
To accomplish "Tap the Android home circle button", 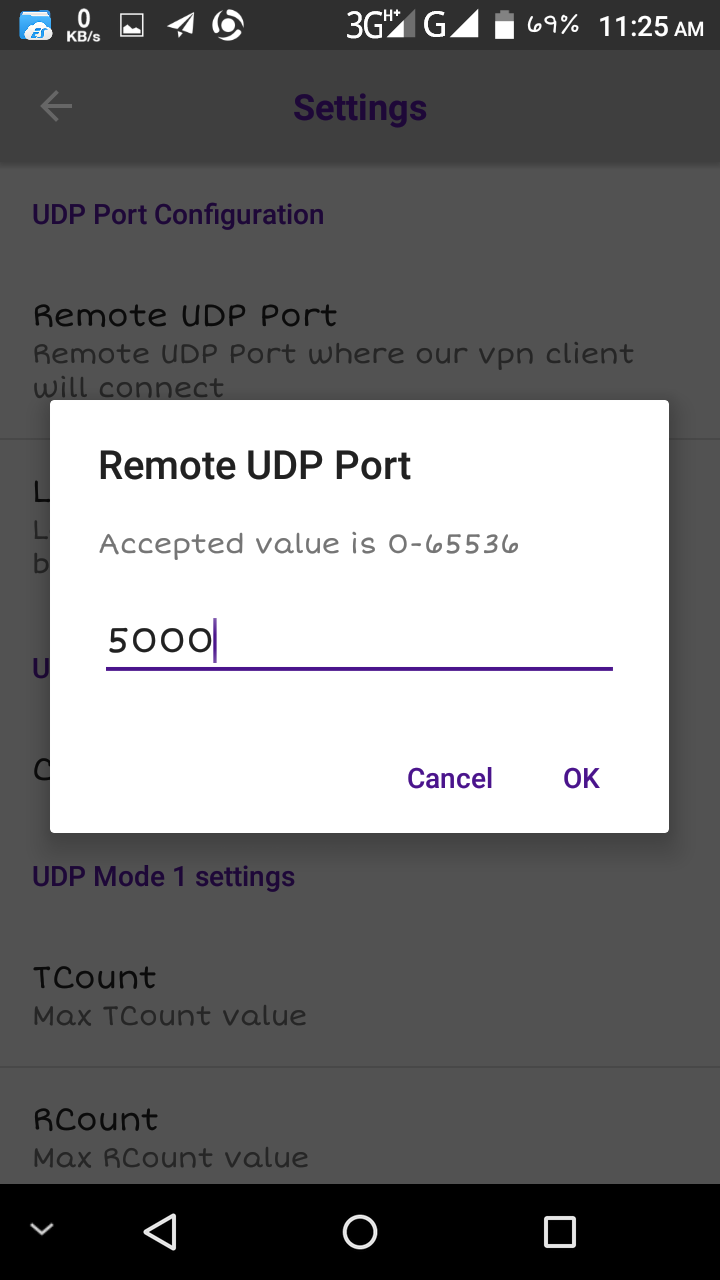I will (x=360, y=1232).
